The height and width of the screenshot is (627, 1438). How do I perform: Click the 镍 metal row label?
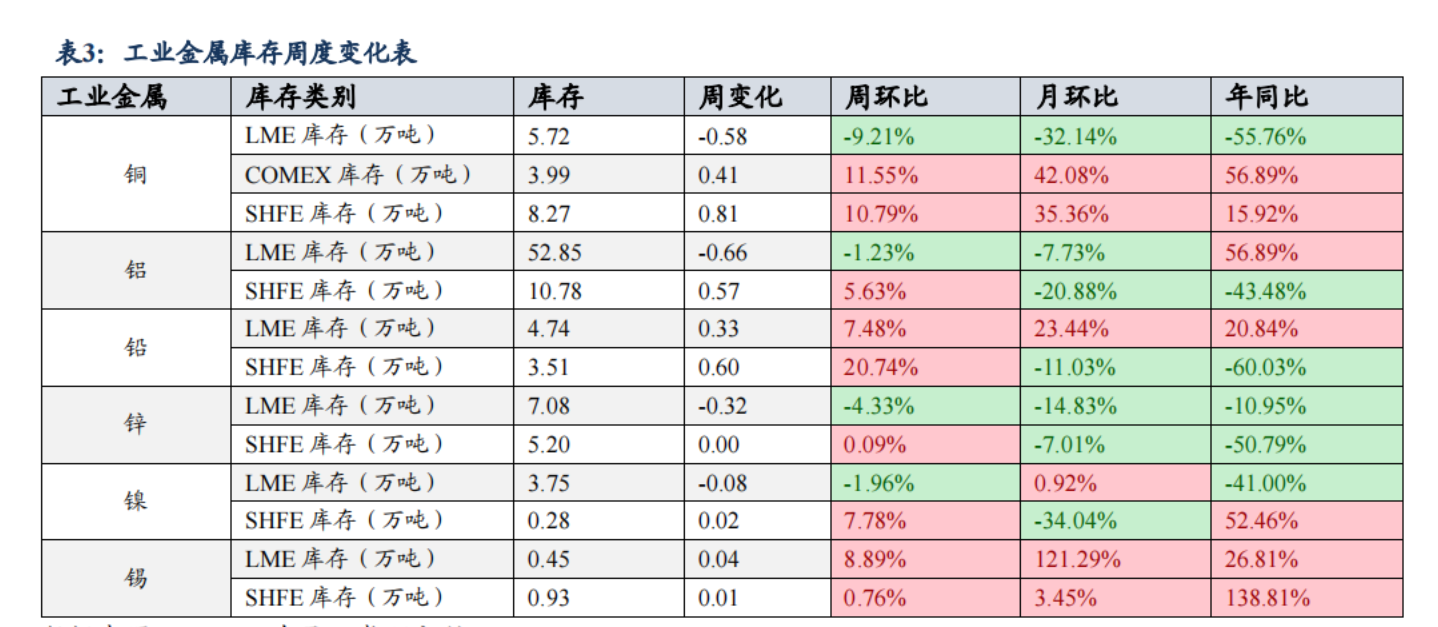pyautogui.click(x=136, y=501)
